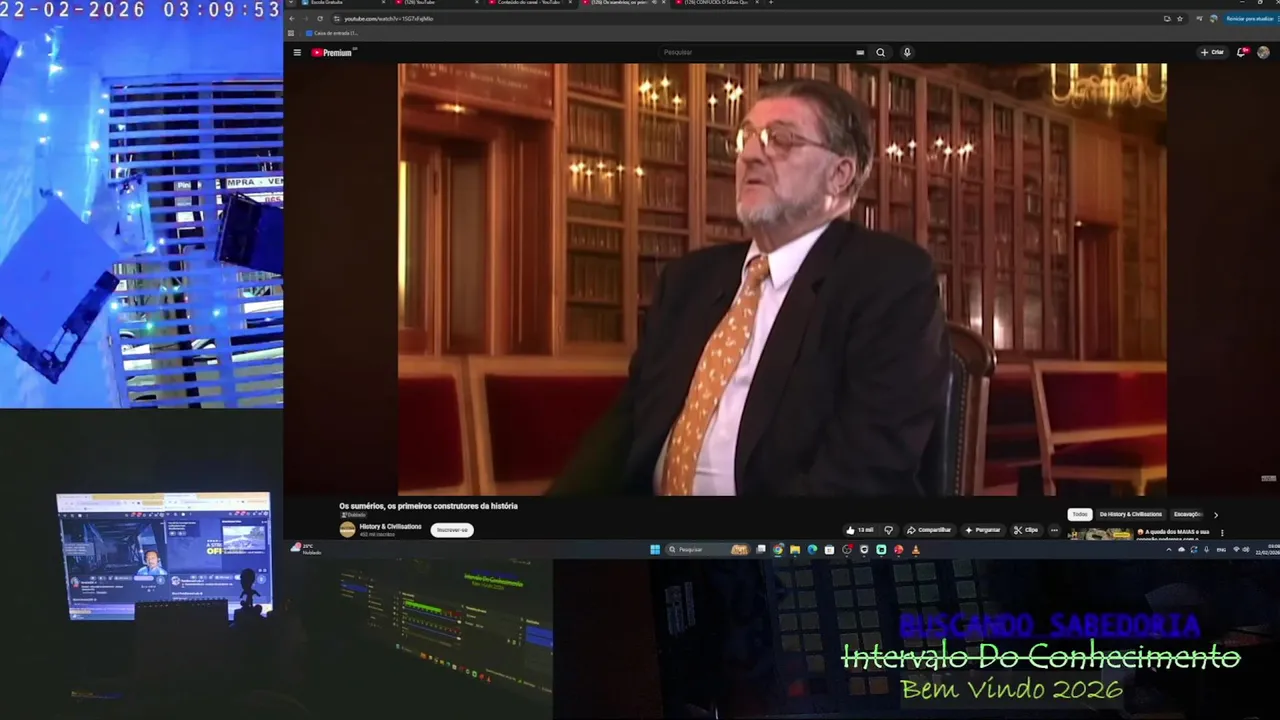
Task: Like the video with thumbs up
Action: click(859, 530)
